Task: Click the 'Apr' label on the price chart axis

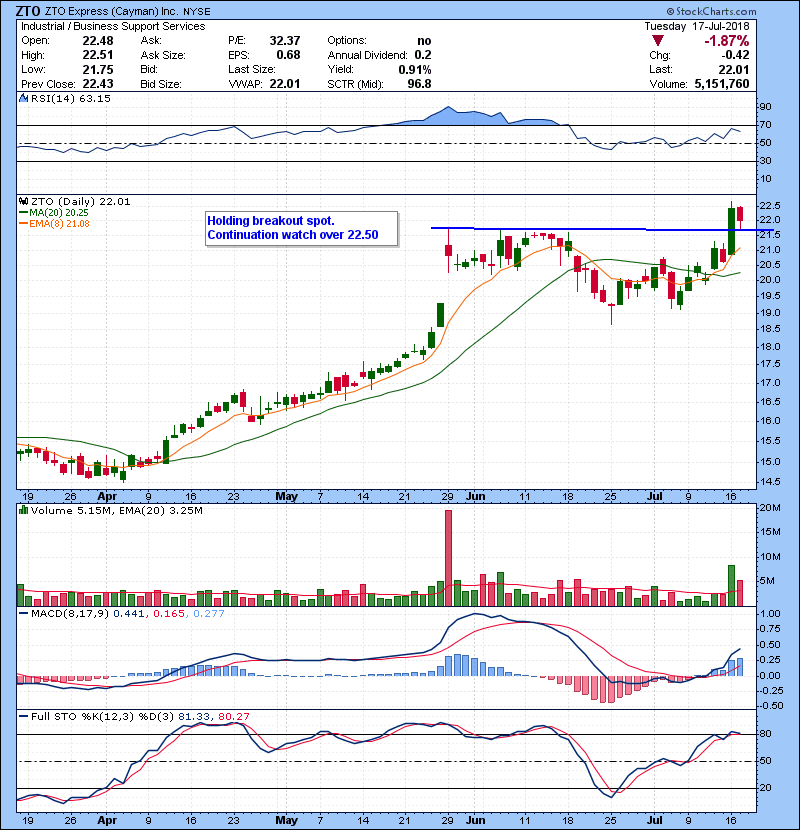Action: pos(107,497)
